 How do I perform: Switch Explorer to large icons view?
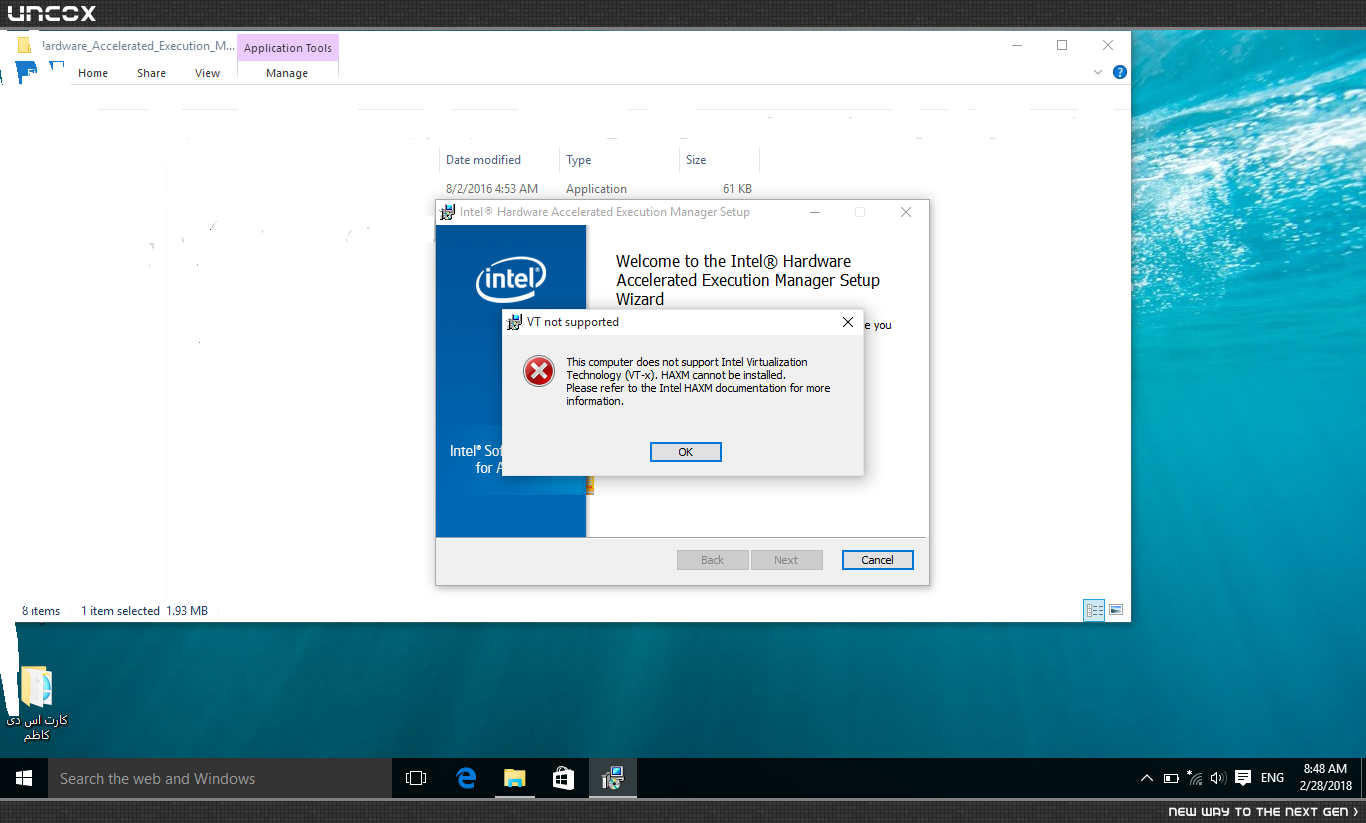point(1116,610)
